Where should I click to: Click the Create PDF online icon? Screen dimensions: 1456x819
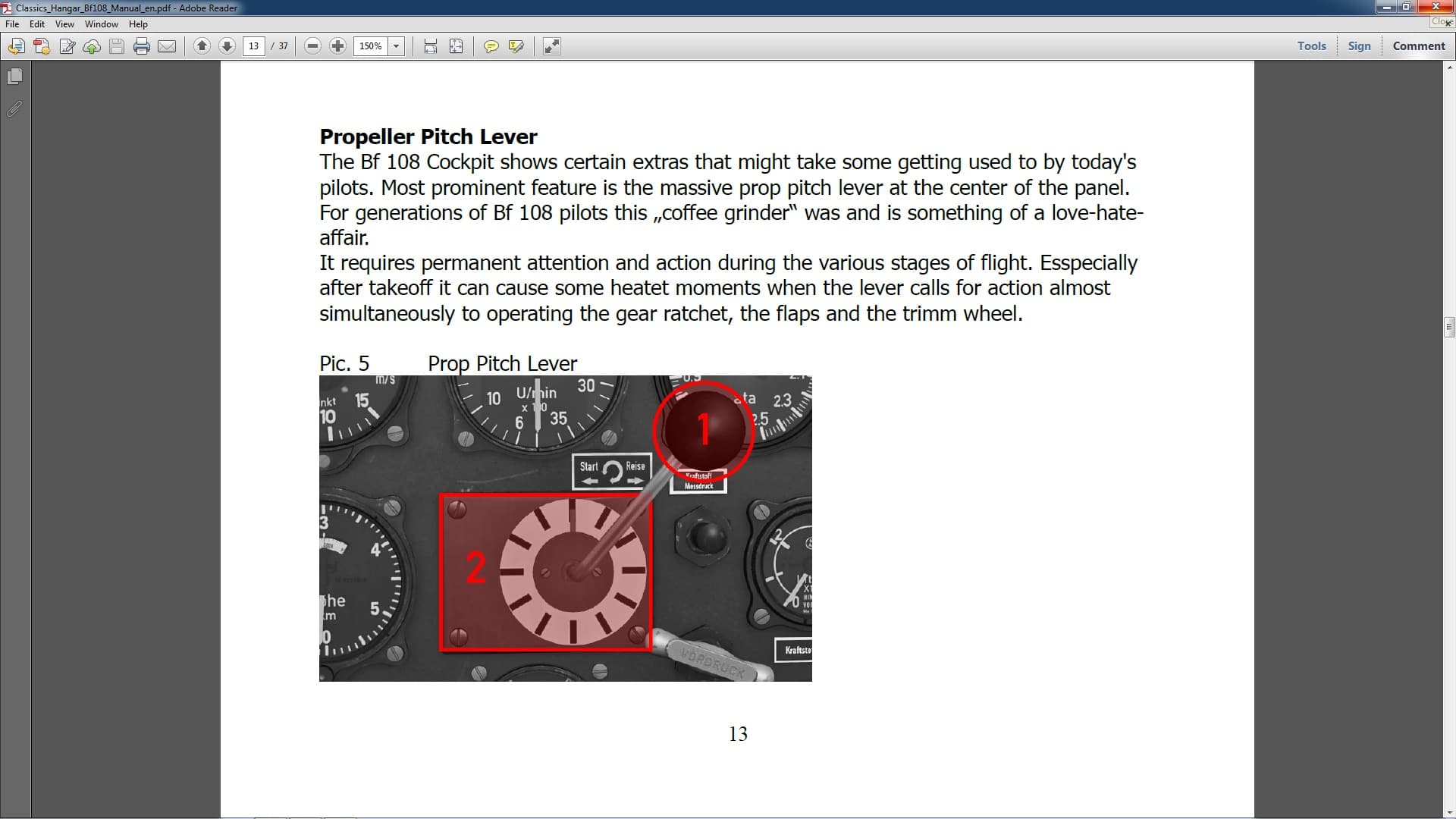(42, 46)
